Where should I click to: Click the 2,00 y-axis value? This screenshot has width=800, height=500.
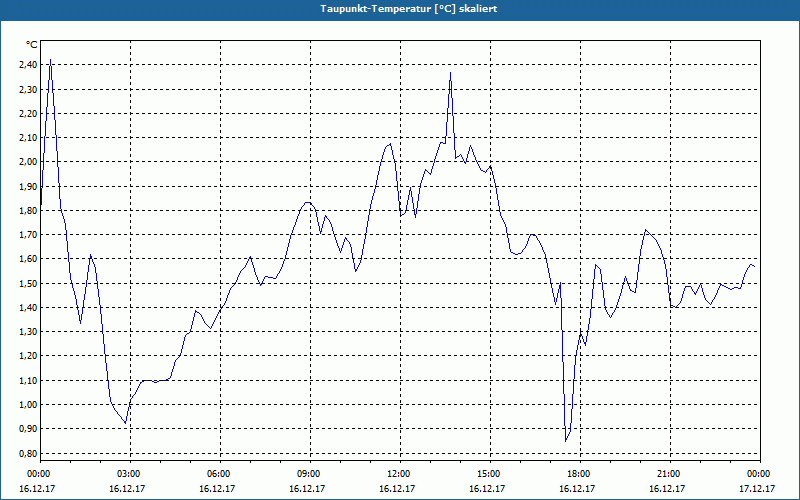pyautogui.click(x=29, y=162)
